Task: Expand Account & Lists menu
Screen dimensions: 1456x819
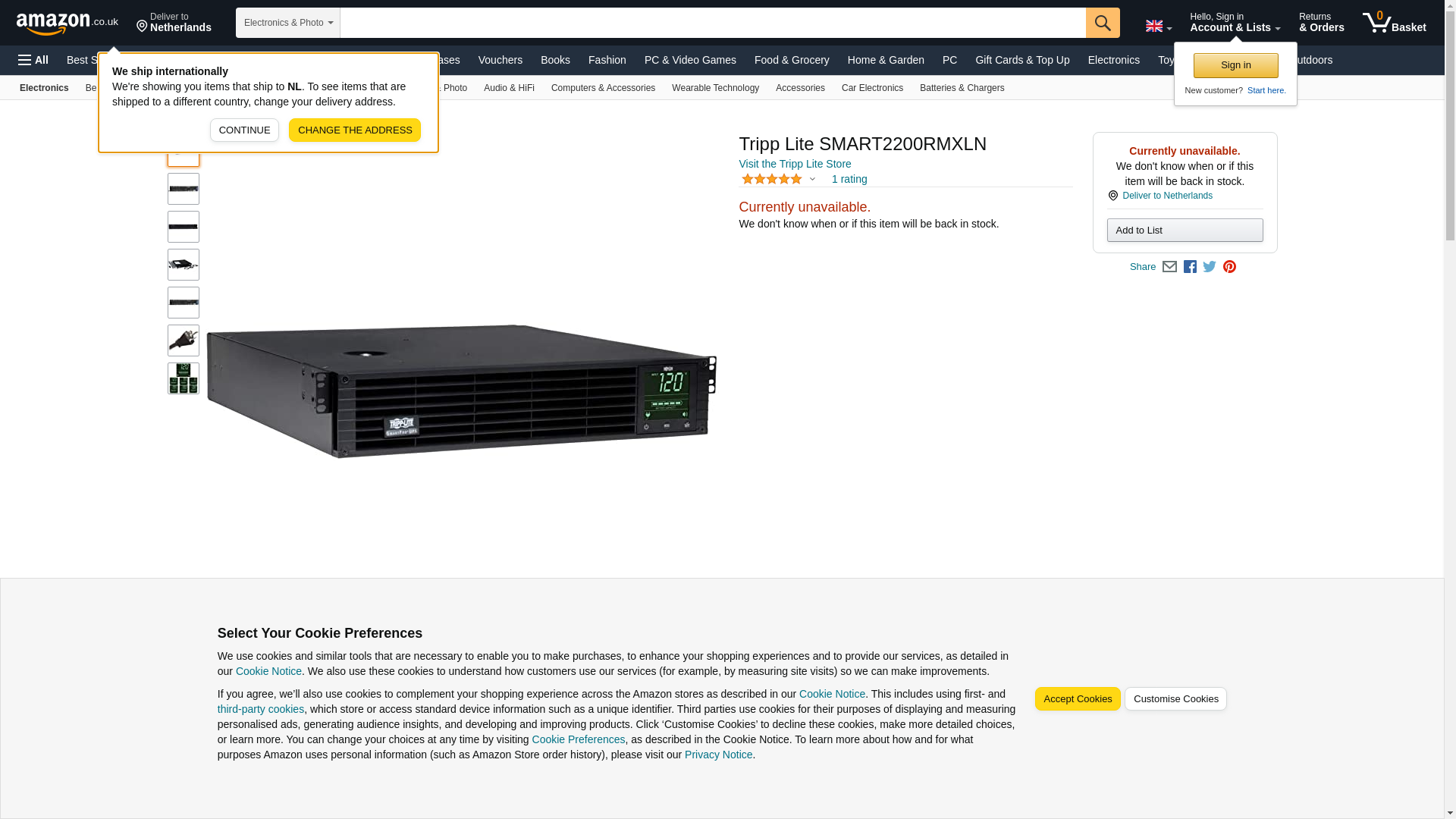Action: tap(1235, 23)
